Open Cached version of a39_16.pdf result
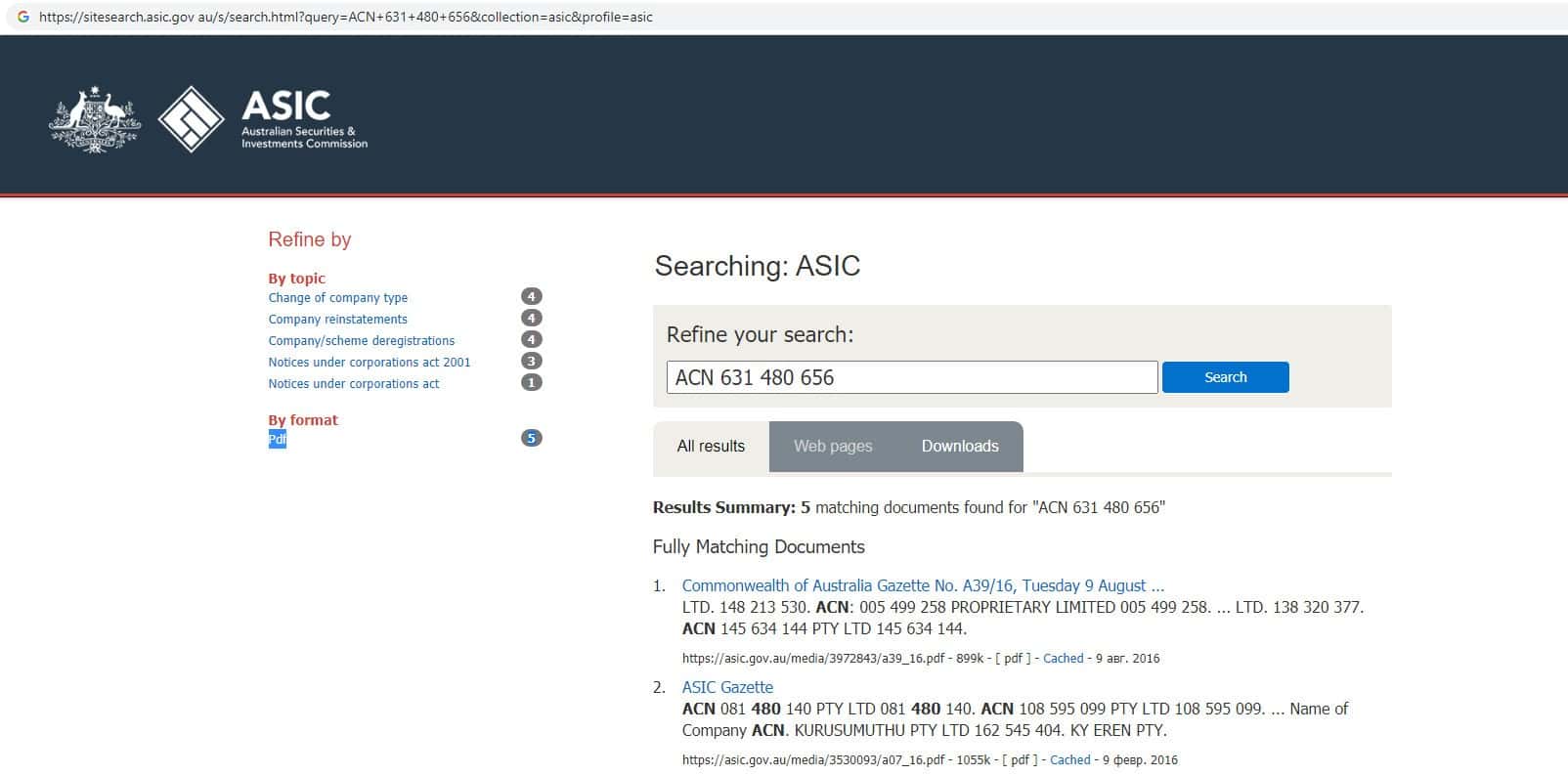 (x=1064, y=659)
